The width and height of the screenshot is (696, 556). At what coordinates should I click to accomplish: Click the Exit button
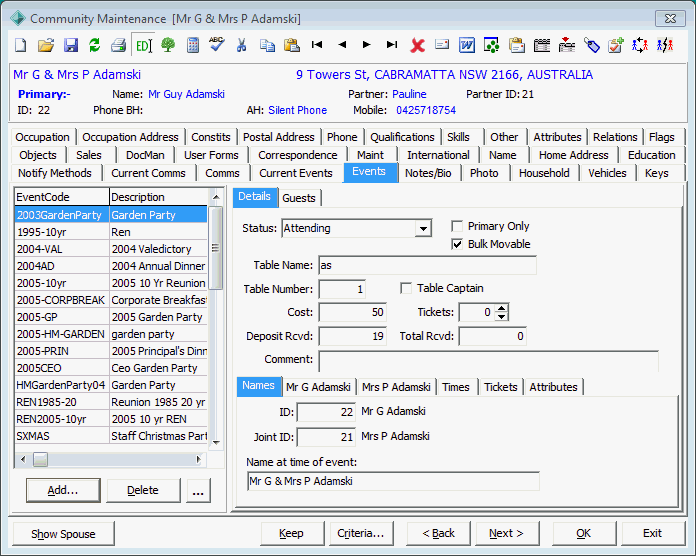coord(652,533)
